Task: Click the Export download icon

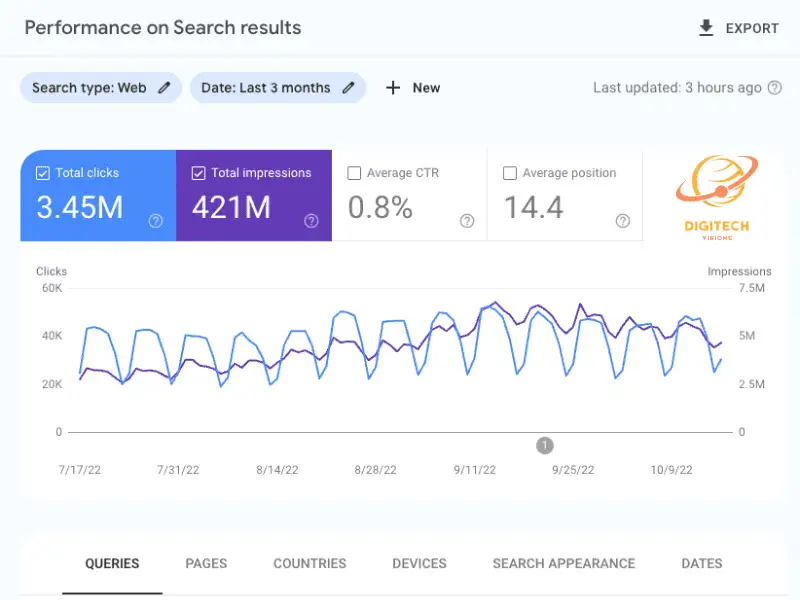Action: [x=706, y=28]
